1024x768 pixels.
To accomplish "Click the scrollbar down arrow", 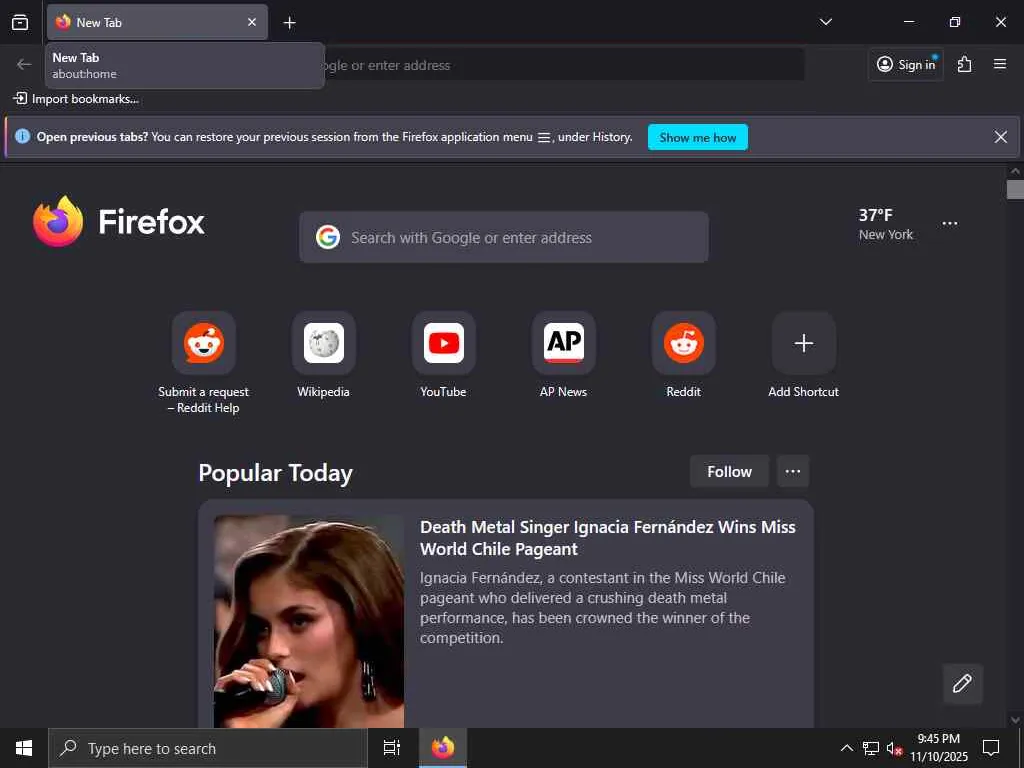I will [x=1015, y=720].
